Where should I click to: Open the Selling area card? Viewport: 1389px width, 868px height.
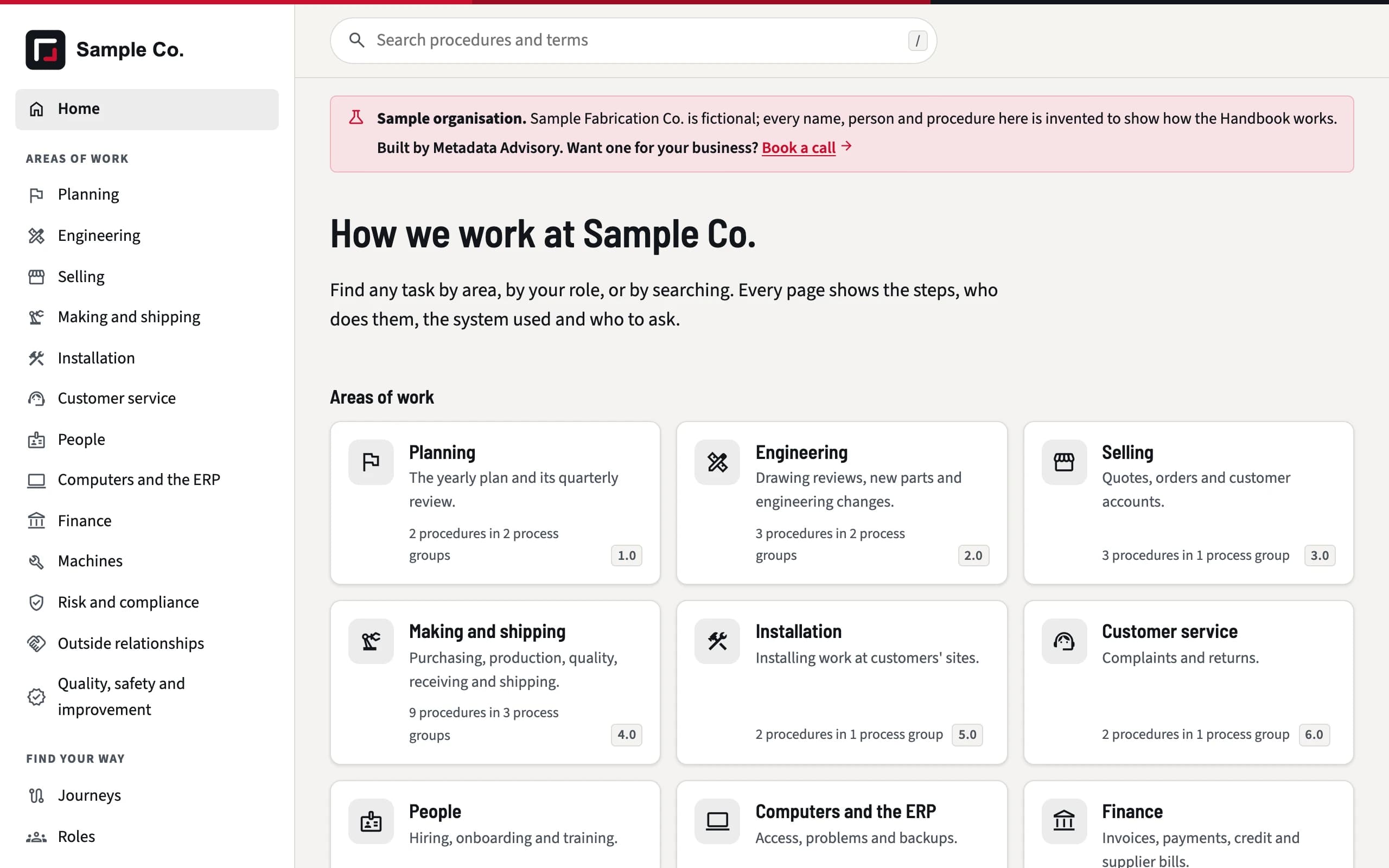point(1188,503)
